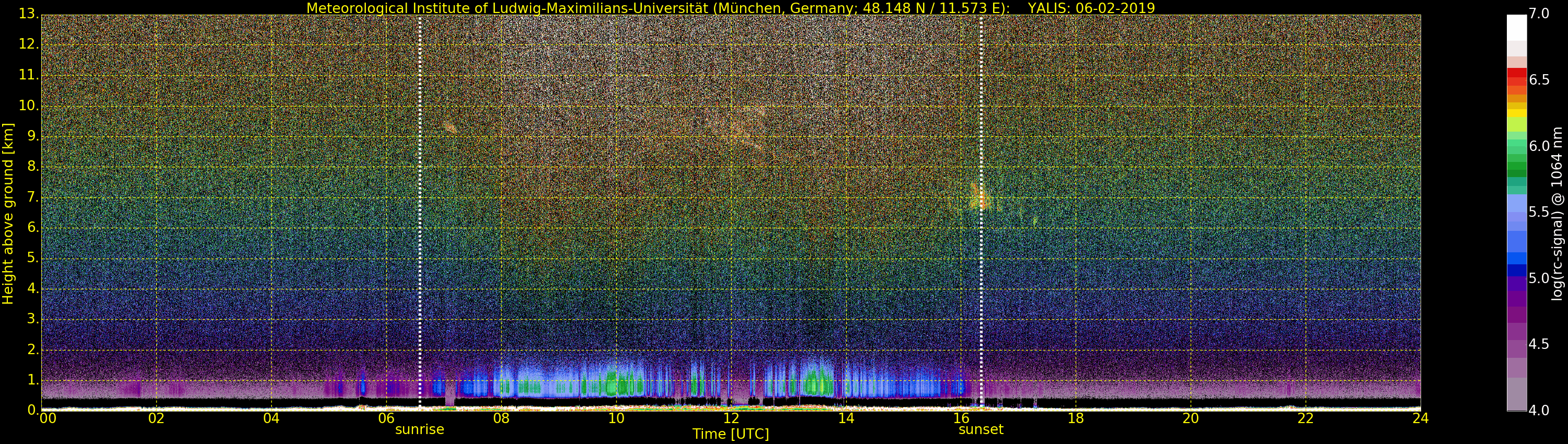Click the 'sunrise' label below the time axis

click(x=419, y=429)
